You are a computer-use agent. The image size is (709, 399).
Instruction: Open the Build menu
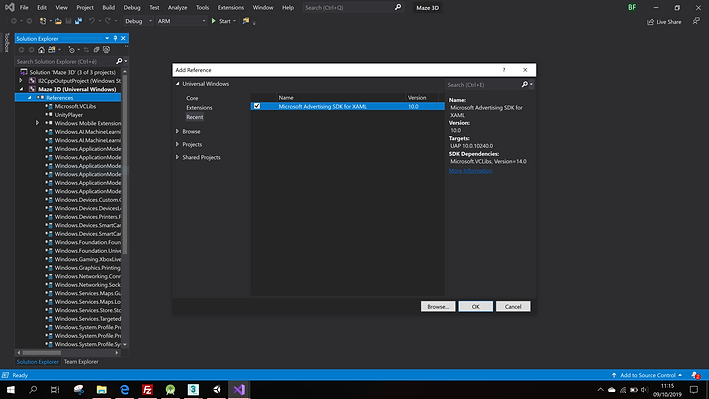point(109,8)
